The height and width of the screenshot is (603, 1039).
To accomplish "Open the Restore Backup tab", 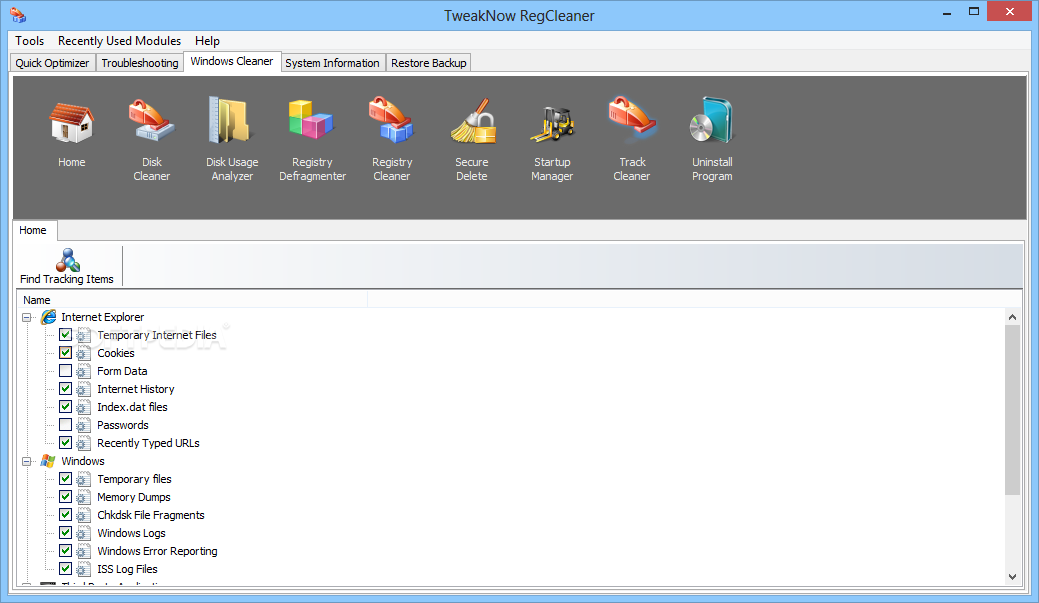I will click(x=429, y=63).
